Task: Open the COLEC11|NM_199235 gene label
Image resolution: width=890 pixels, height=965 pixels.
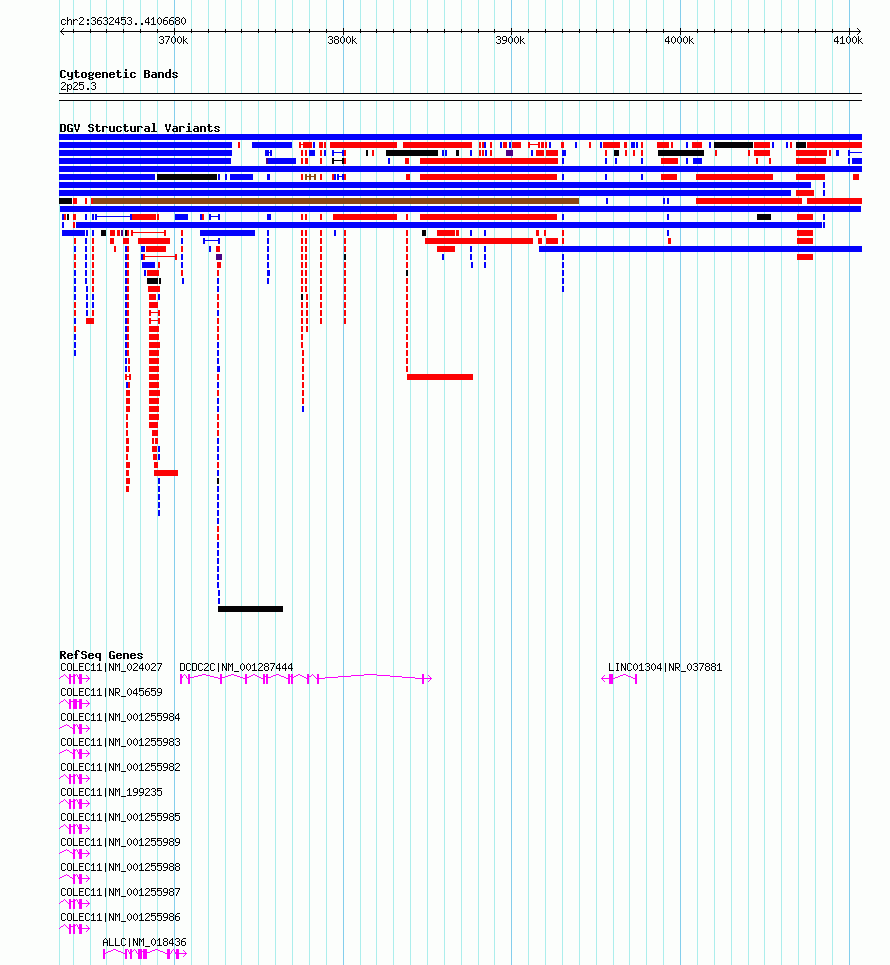Action: [111, 792]
